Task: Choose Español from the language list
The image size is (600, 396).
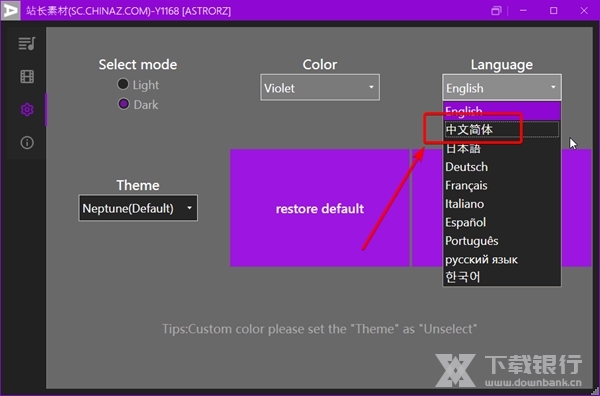Action: pos(502,222)
